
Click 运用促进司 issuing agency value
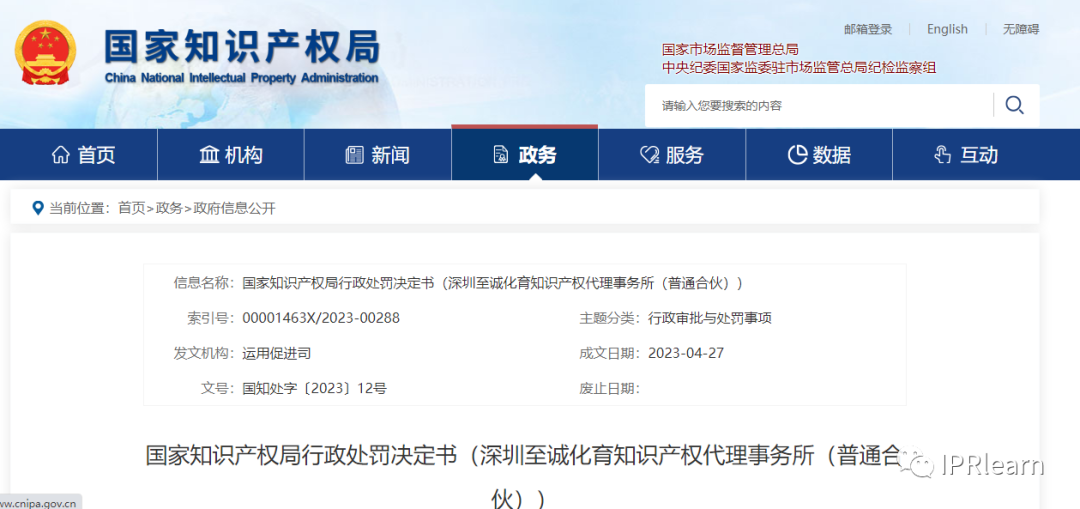click(x=276, y=353)
